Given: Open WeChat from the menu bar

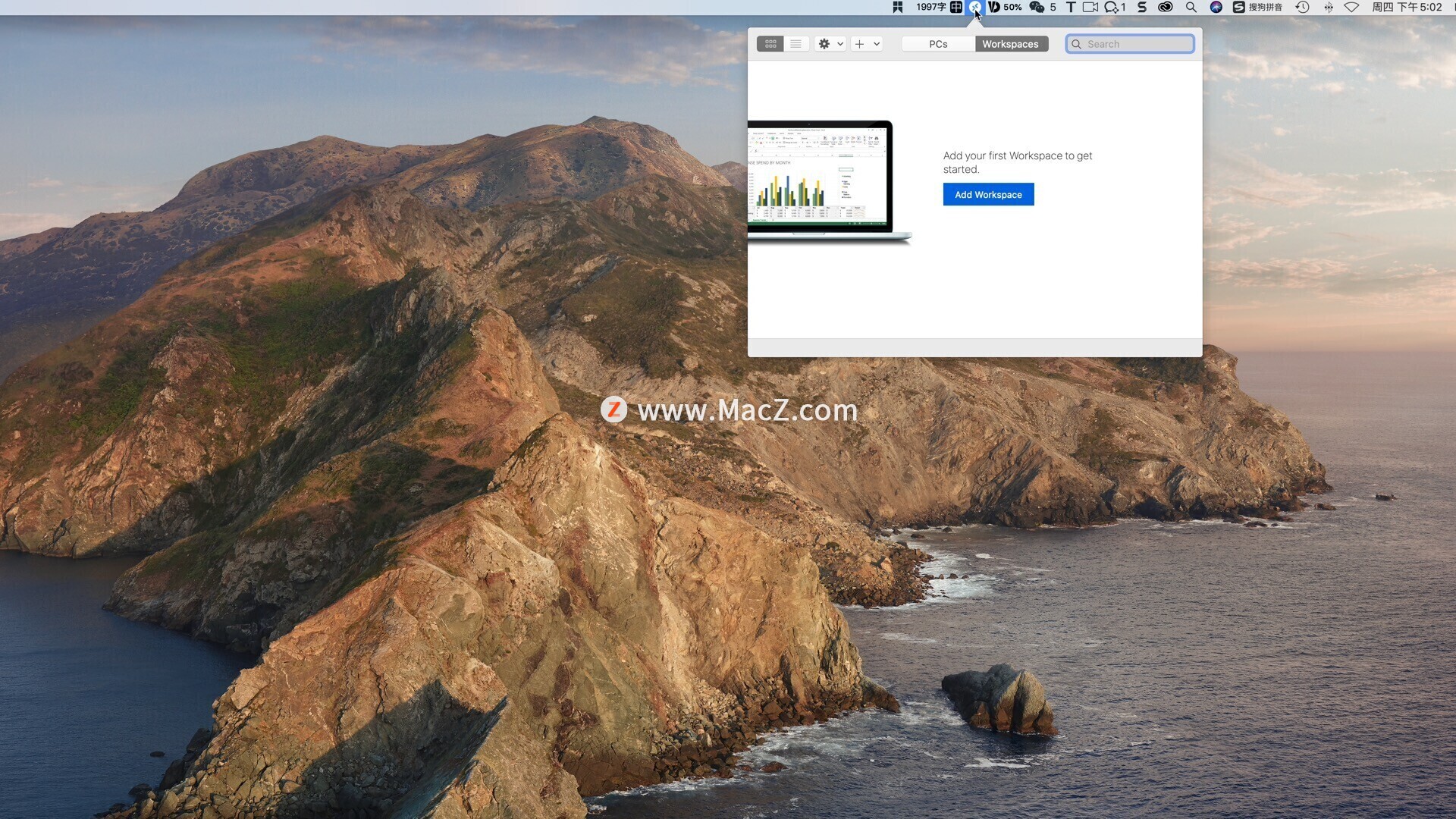Looking at the screenshot, I should pos(1037,7).
